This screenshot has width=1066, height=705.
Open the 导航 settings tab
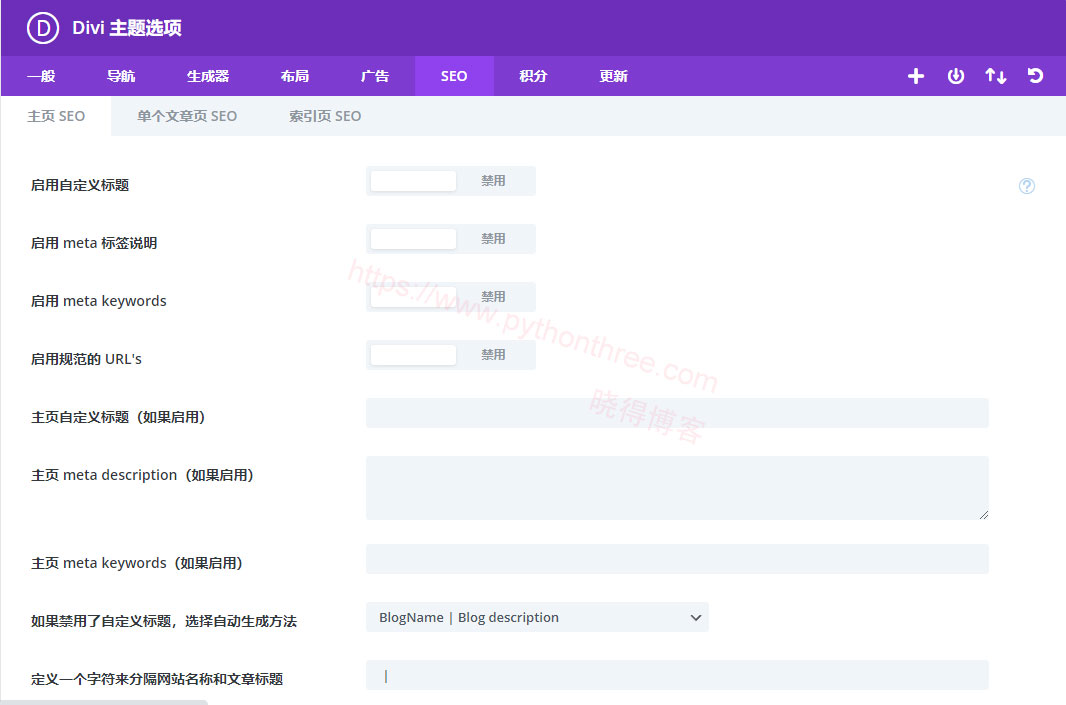tap(120, 76)
